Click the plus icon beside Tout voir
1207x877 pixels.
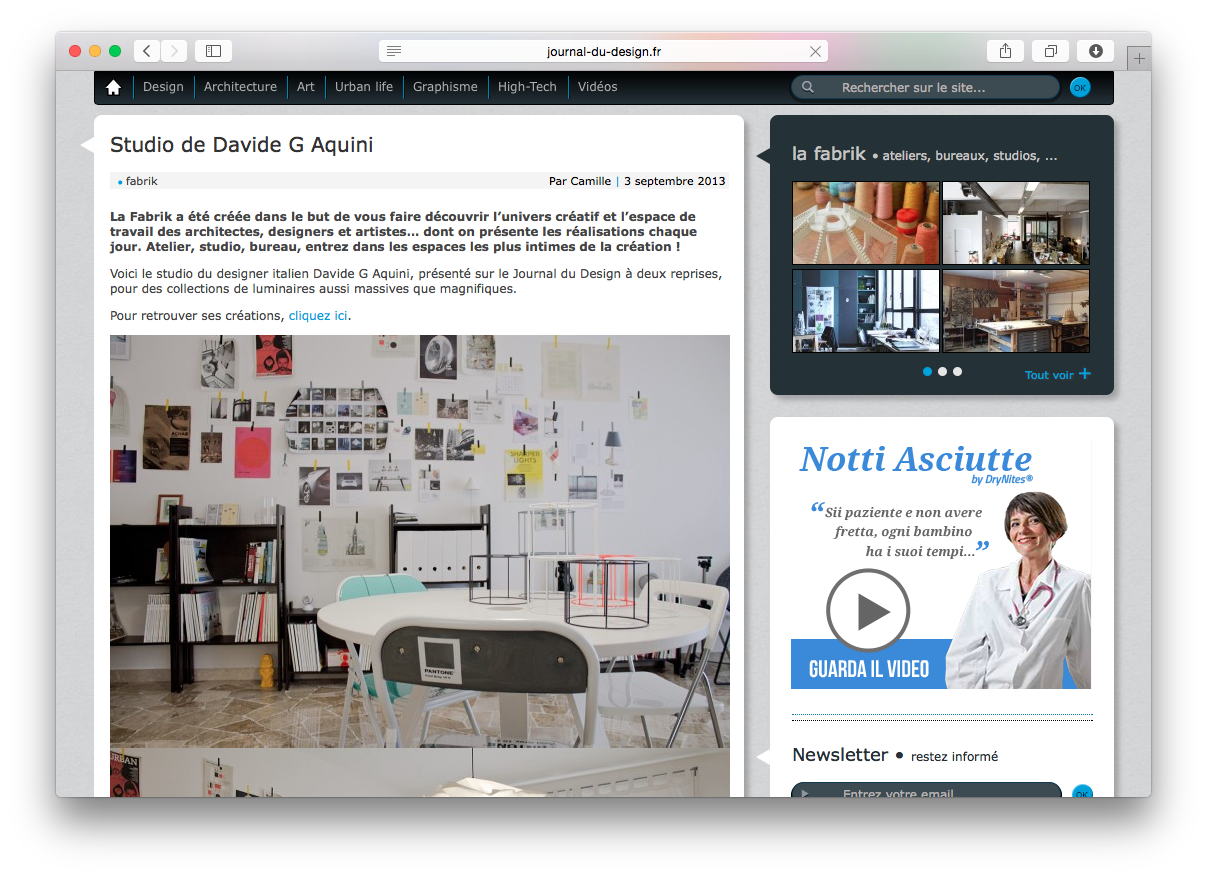coord(1085,374)
